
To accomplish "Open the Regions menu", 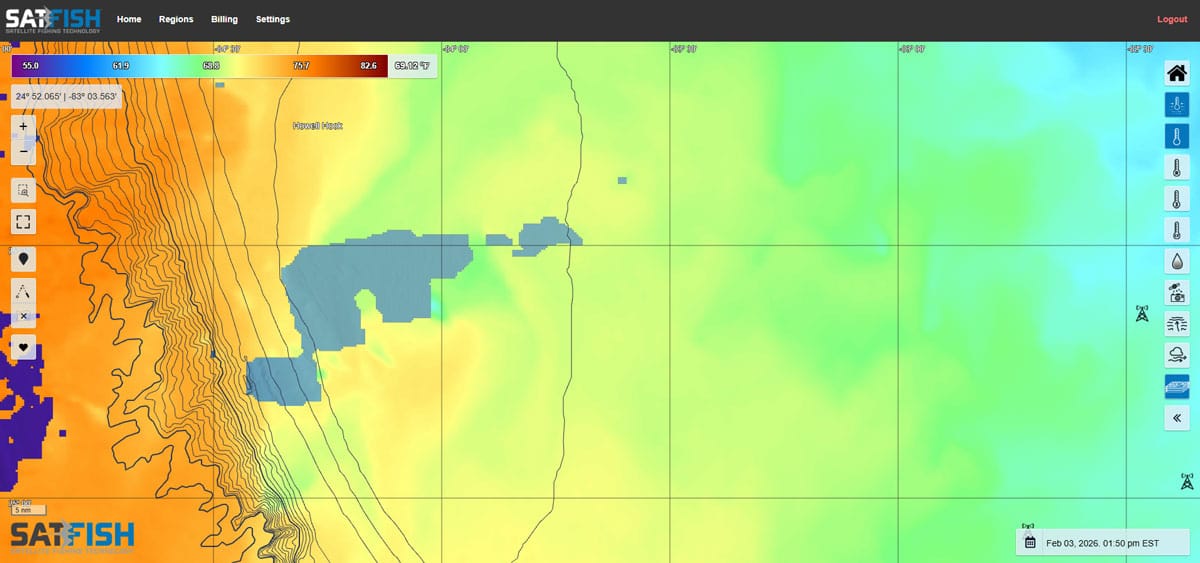I will point(176,19).
